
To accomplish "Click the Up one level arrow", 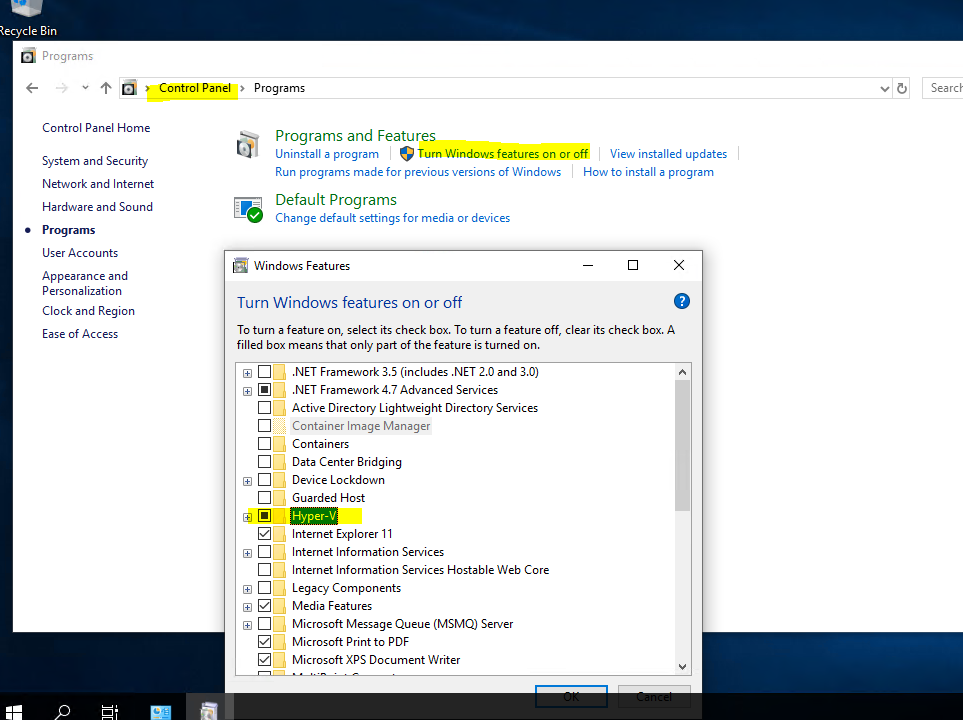I will point(106,88).
